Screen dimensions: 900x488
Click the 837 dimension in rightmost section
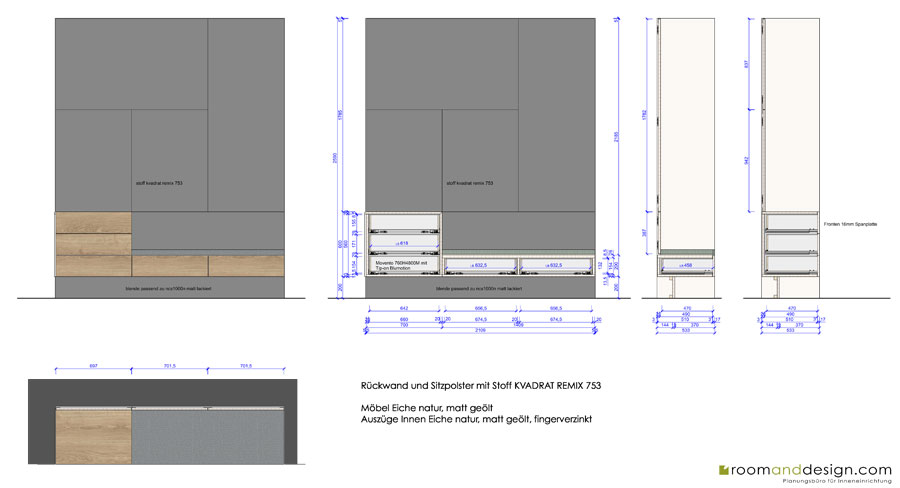coord(747,64)
